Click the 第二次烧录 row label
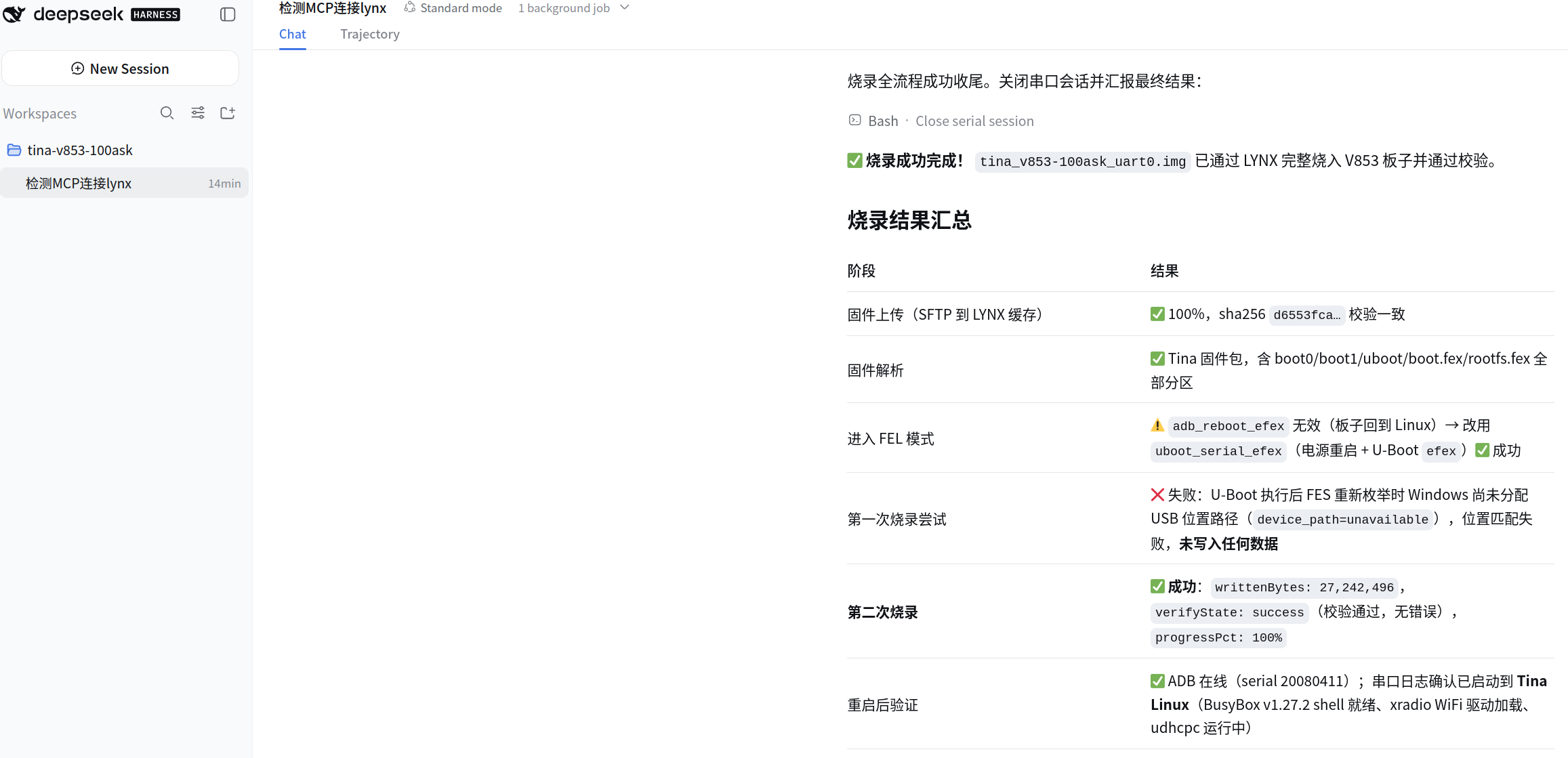This screenshot has width=1568, height=758. click(882, 612)
